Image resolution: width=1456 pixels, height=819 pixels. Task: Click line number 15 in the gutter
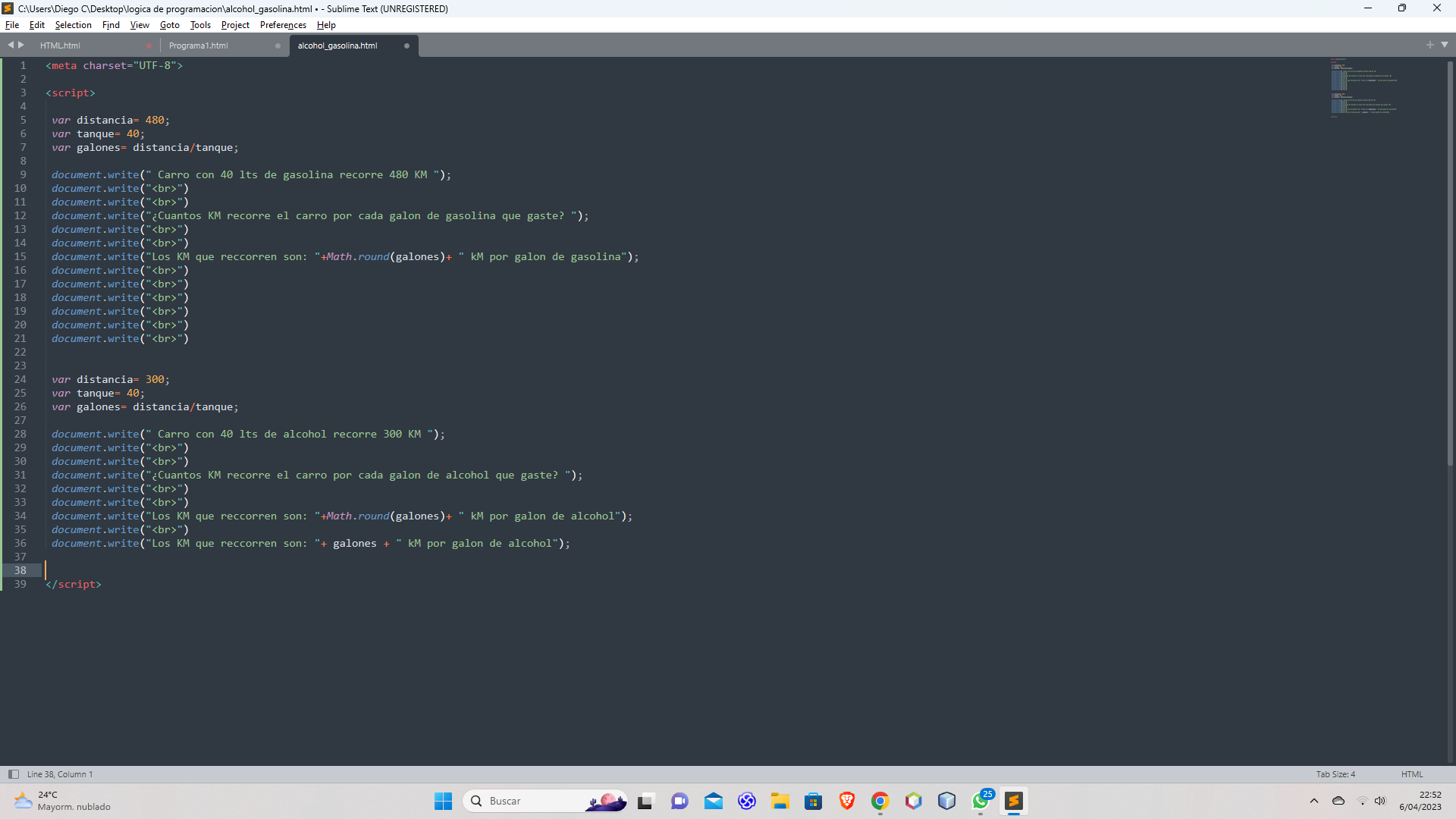[x=20, y=256]
